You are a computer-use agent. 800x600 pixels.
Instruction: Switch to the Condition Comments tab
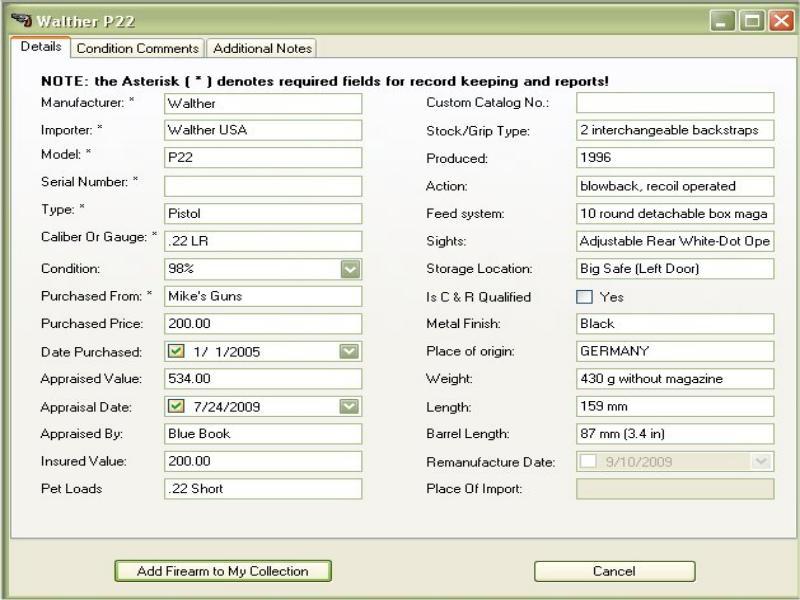137,48
